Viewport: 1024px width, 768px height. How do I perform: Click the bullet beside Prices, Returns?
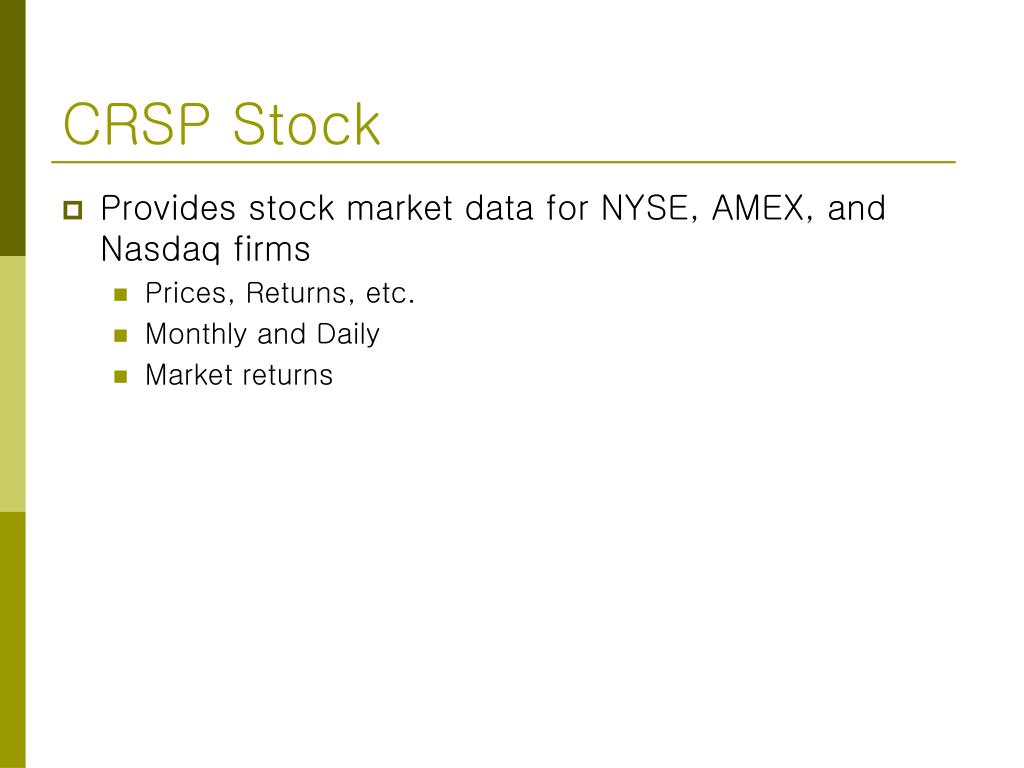point(121,295)
